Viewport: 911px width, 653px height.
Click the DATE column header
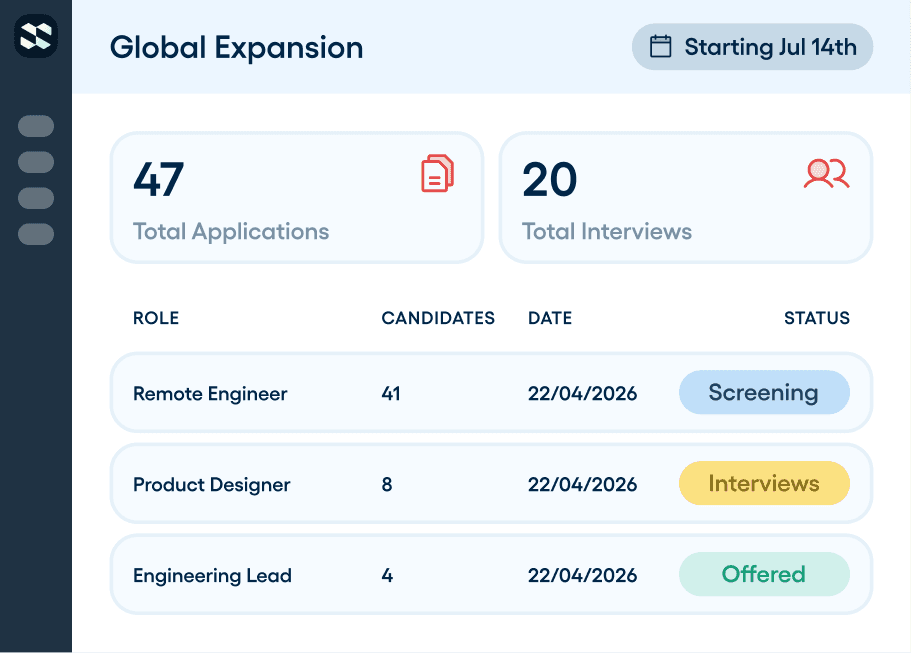point(550,318)
